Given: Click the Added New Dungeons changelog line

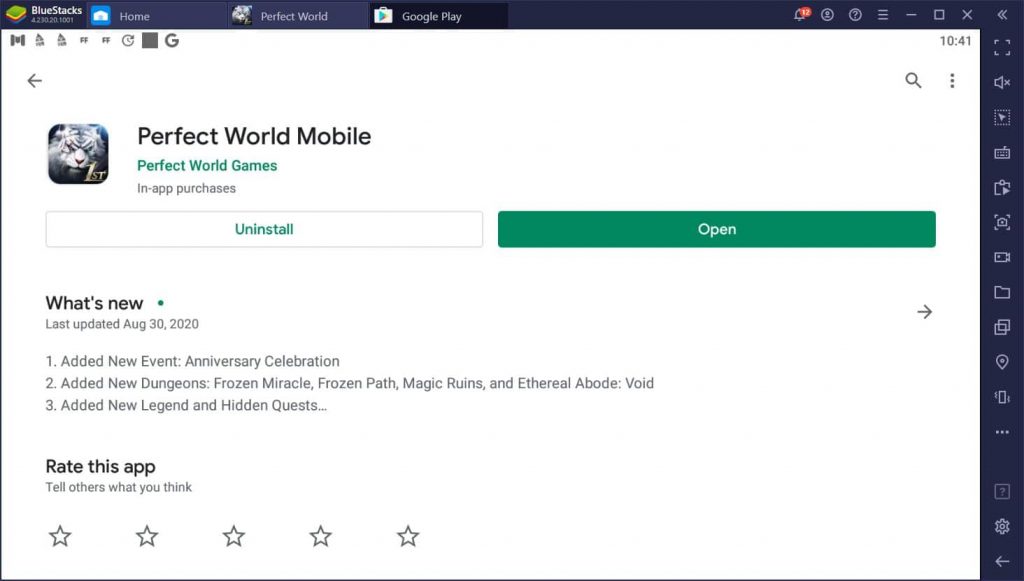Looking at the screenshot, I should [x=349, y=383].
